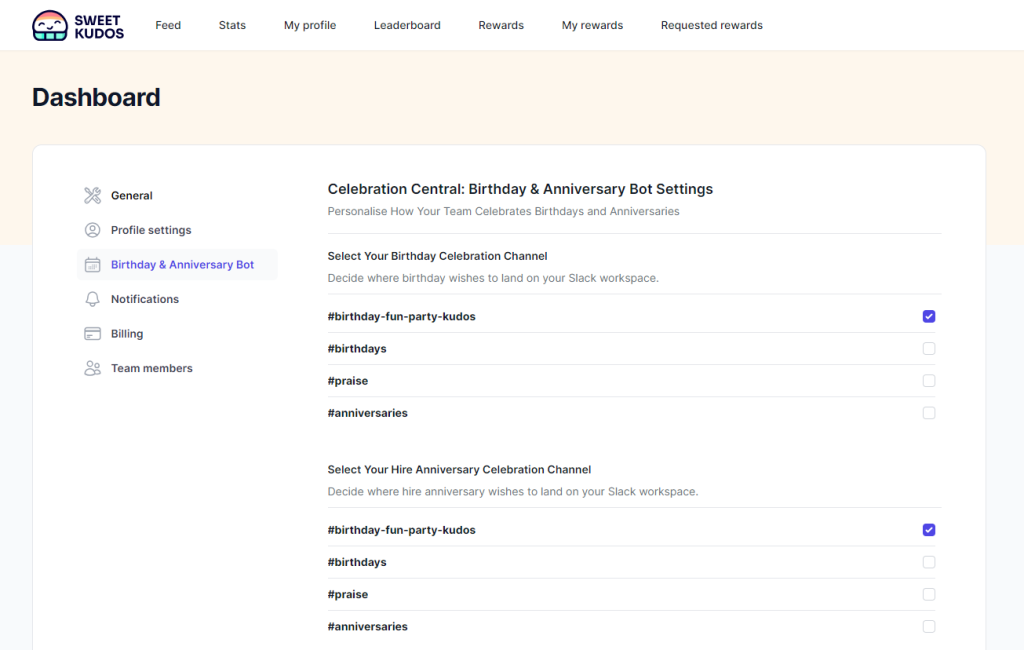The height and width of the screenshot is (650, 1024).
Task: Click the Birthday & Anniversary Bot calendar icon
Action: click(92, 265)
